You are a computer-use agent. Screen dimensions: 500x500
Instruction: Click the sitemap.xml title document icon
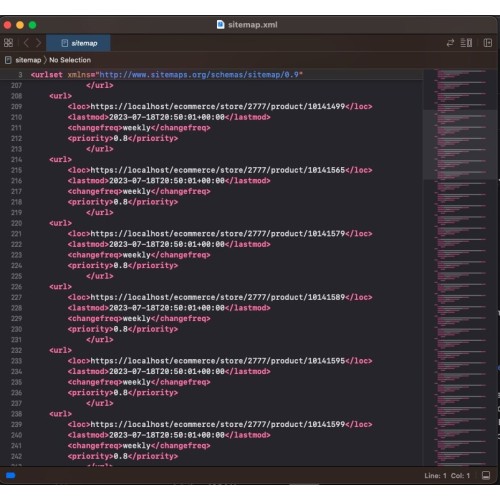220,25
